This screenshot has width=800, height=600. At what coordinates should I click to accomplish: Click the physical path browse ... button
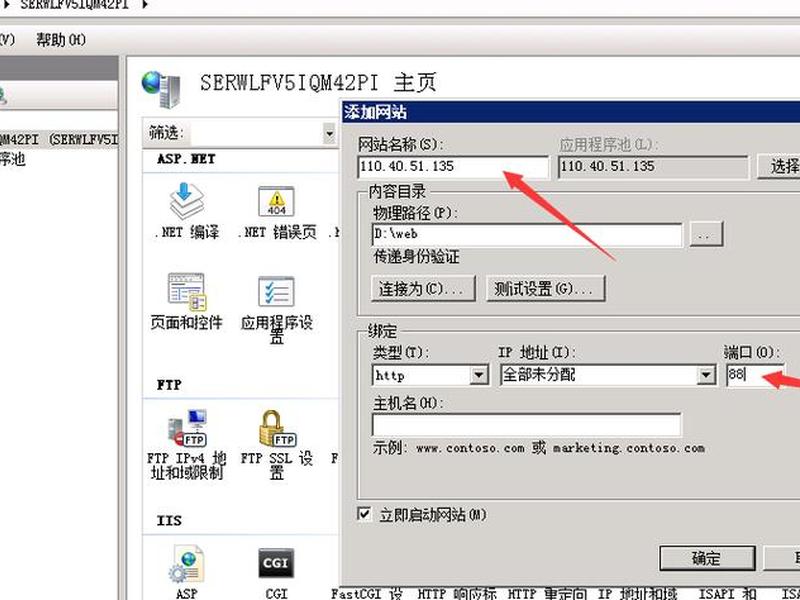[x=706, y=234]
